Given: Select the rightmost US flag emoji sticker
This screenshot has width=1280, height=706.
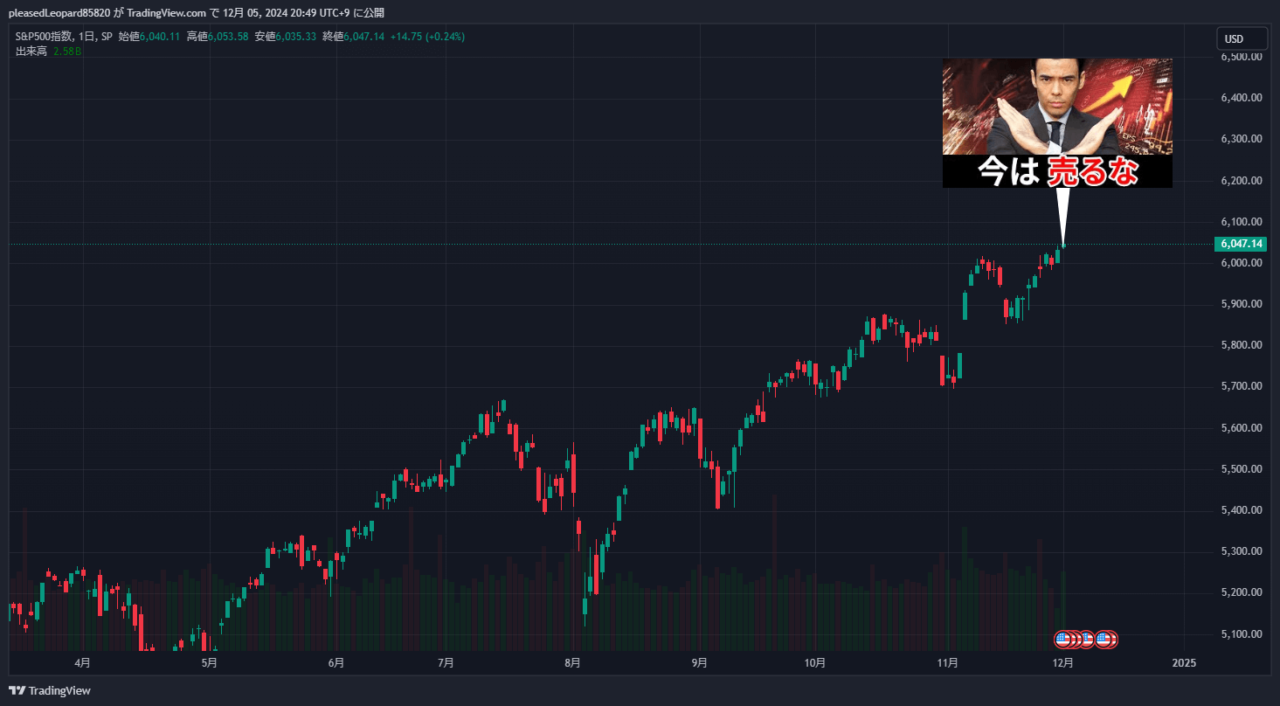Looking at the screenshot, I should click(x=1104, y=638).
